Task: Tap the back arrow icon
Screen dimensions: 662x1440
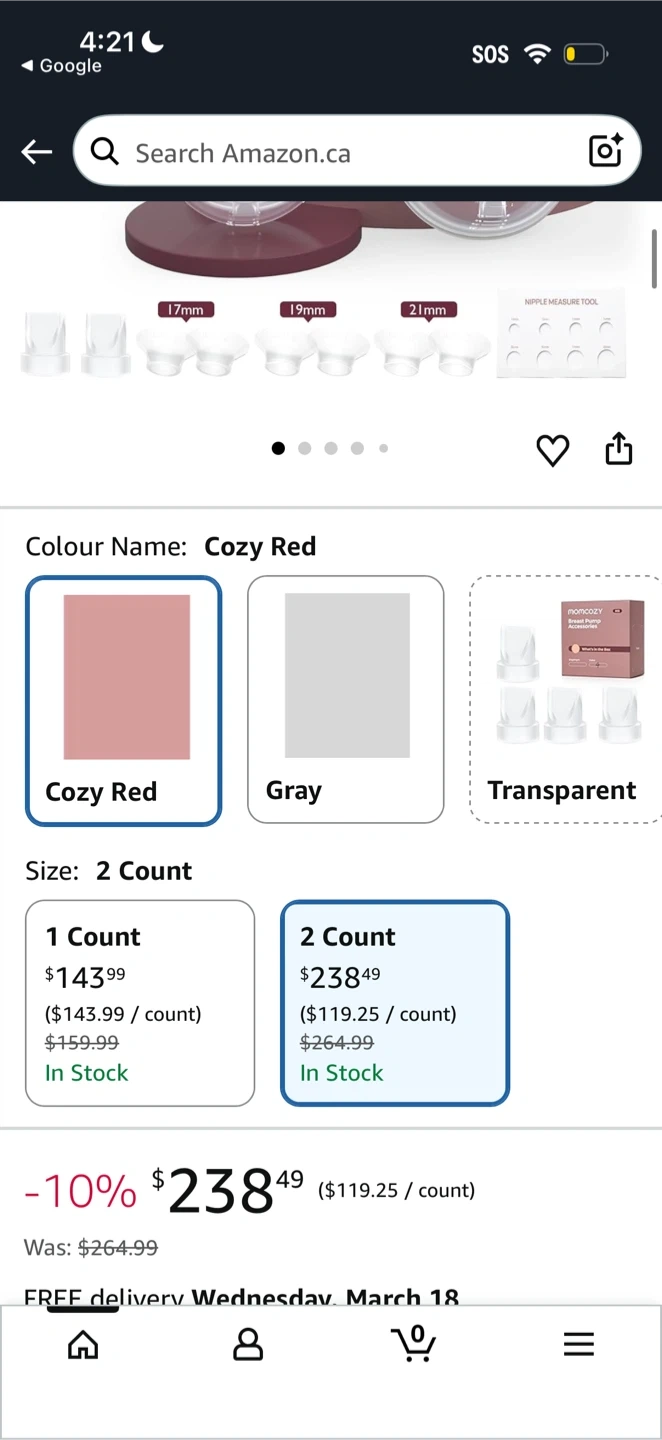Action: coord(37,152)
